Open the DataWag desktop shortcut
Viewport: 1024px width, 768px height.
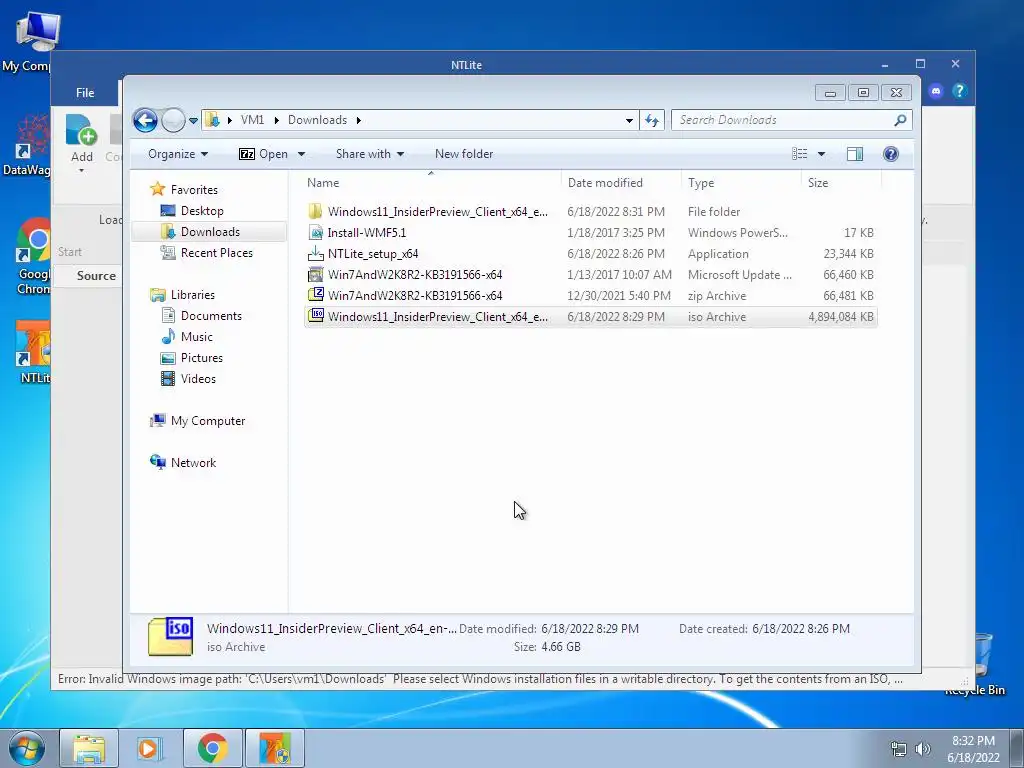tap(27, 145)
